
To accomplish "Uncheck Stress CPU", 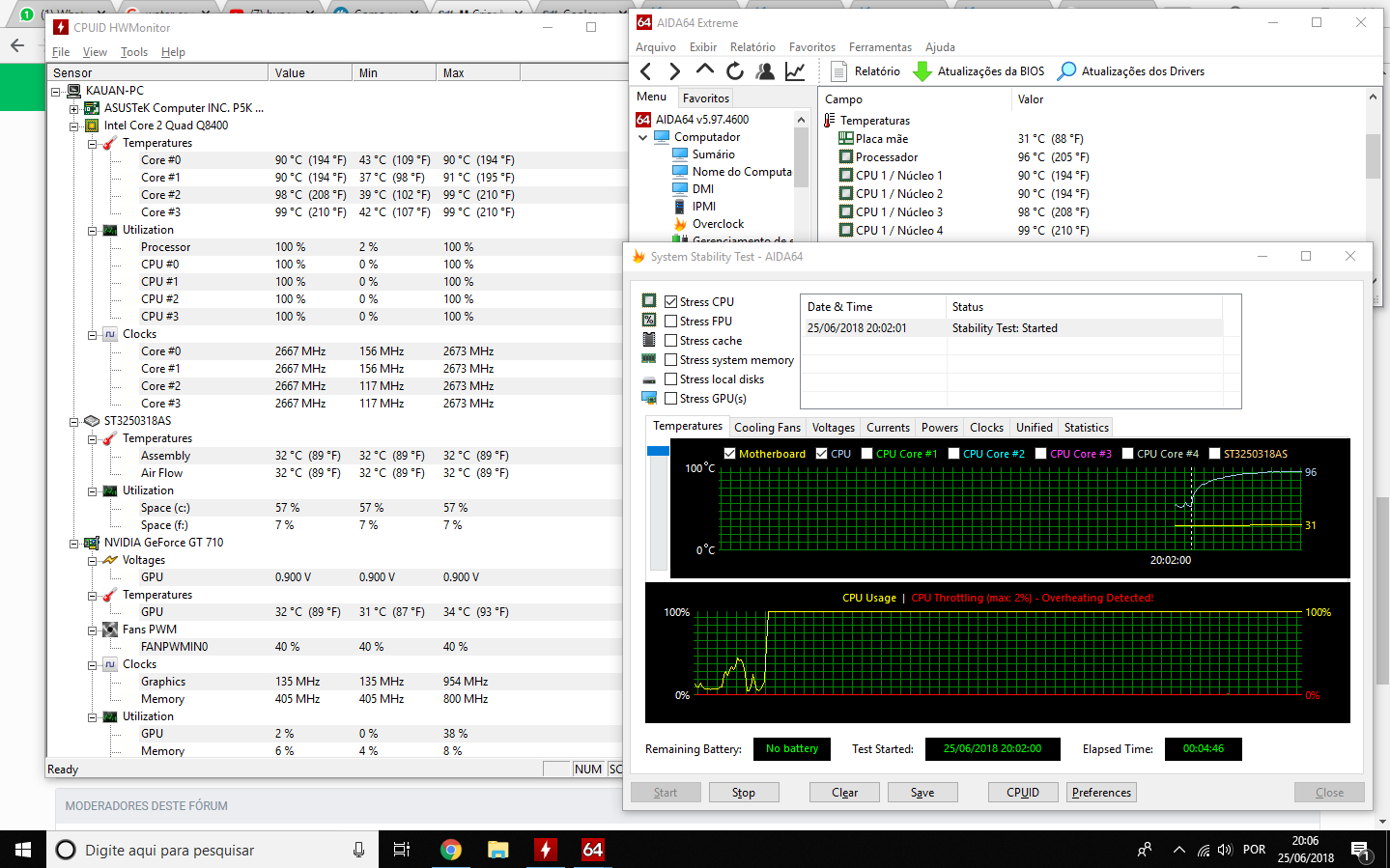I will click(x=670, y=301).
